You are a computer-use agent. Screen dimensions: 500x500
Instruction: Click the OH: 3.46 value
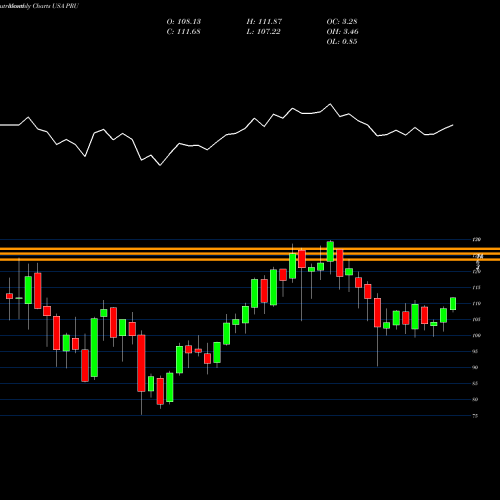coord(343,32)
